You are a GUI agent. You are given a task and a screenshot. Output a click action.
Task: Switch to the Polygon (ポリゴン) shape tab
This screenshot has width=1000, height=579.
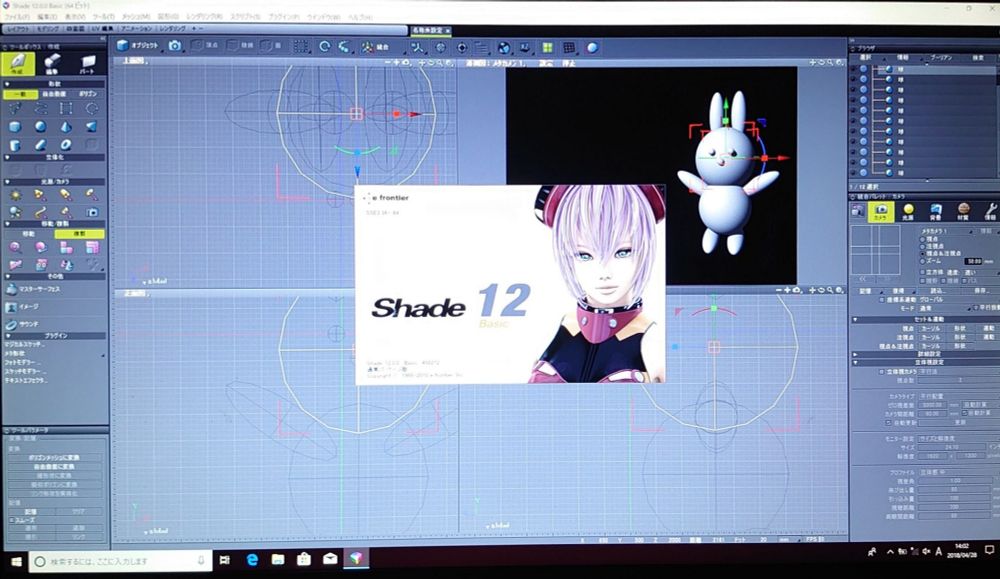click(88, 94)
